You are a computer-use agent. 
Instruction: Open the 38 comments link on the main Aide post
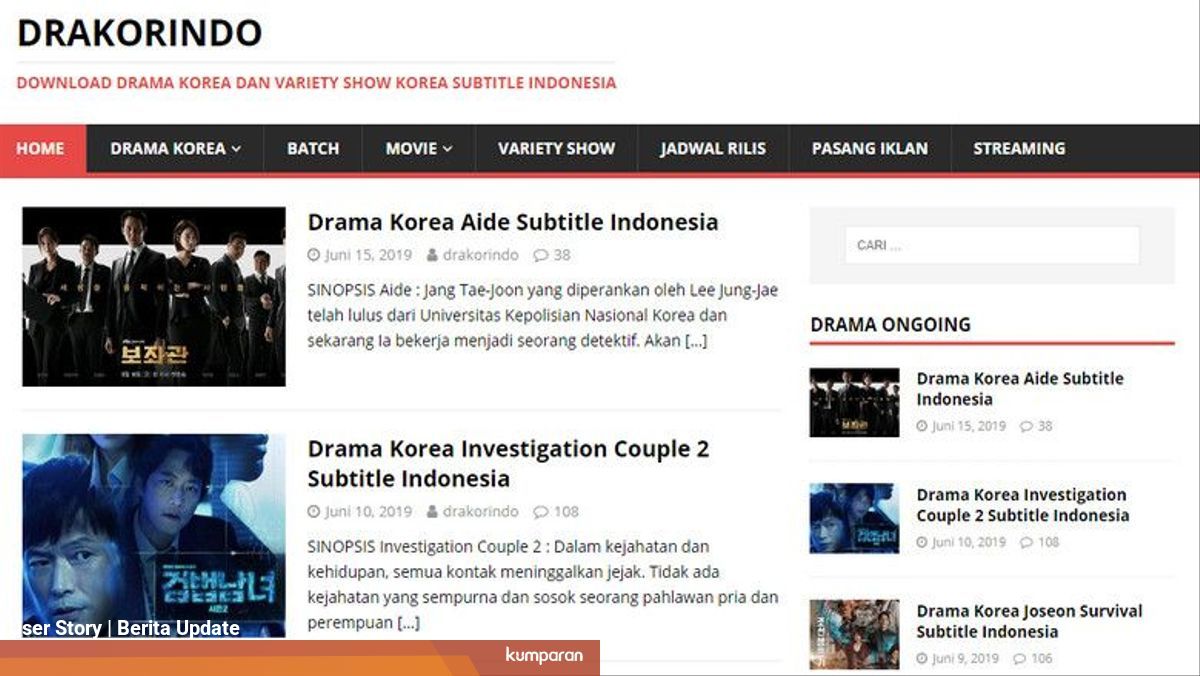pos(562,255)
